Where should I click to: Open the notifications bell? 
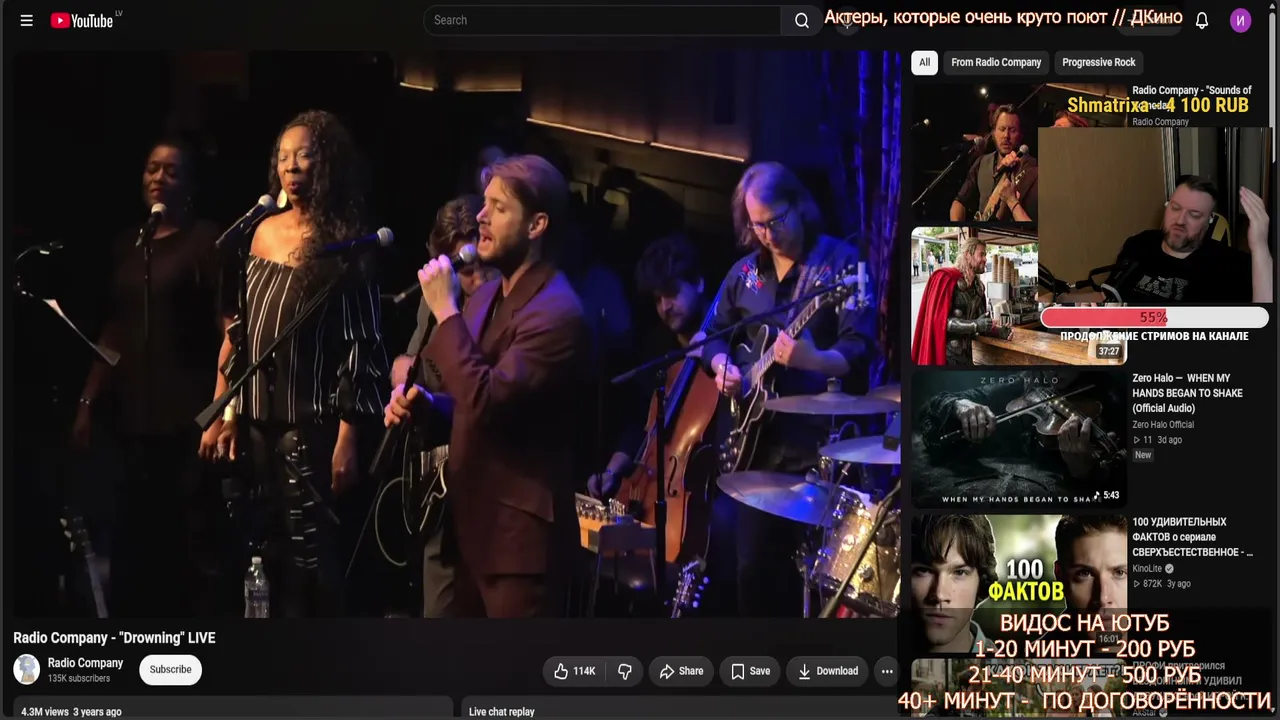click(x=1202, y=20)
